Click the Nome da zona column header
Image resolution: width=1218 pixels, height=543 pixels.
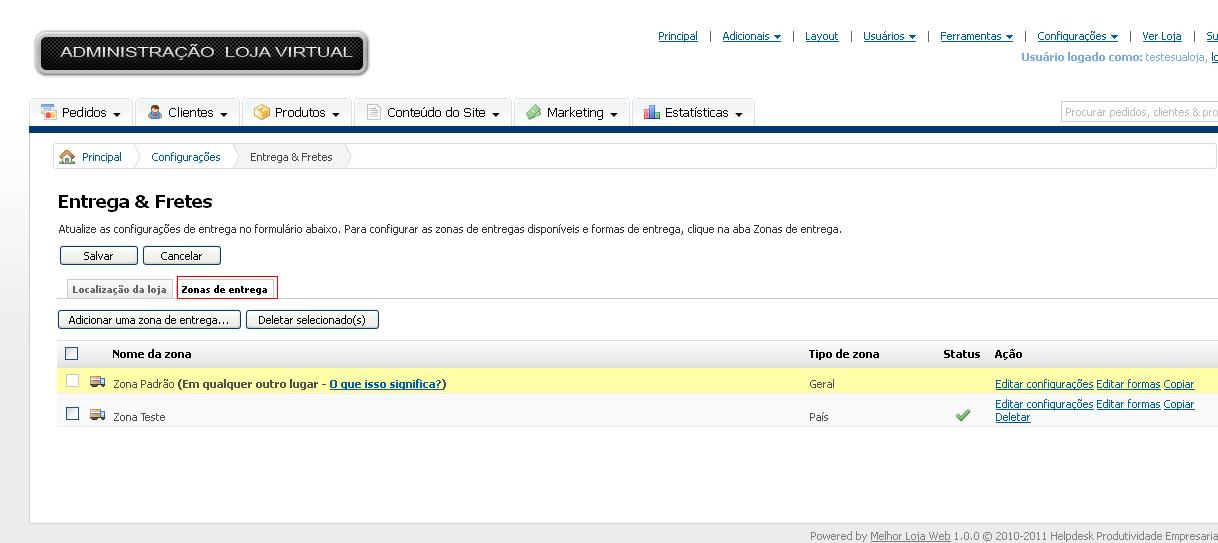pyautogui.click(x=152, y=354)
